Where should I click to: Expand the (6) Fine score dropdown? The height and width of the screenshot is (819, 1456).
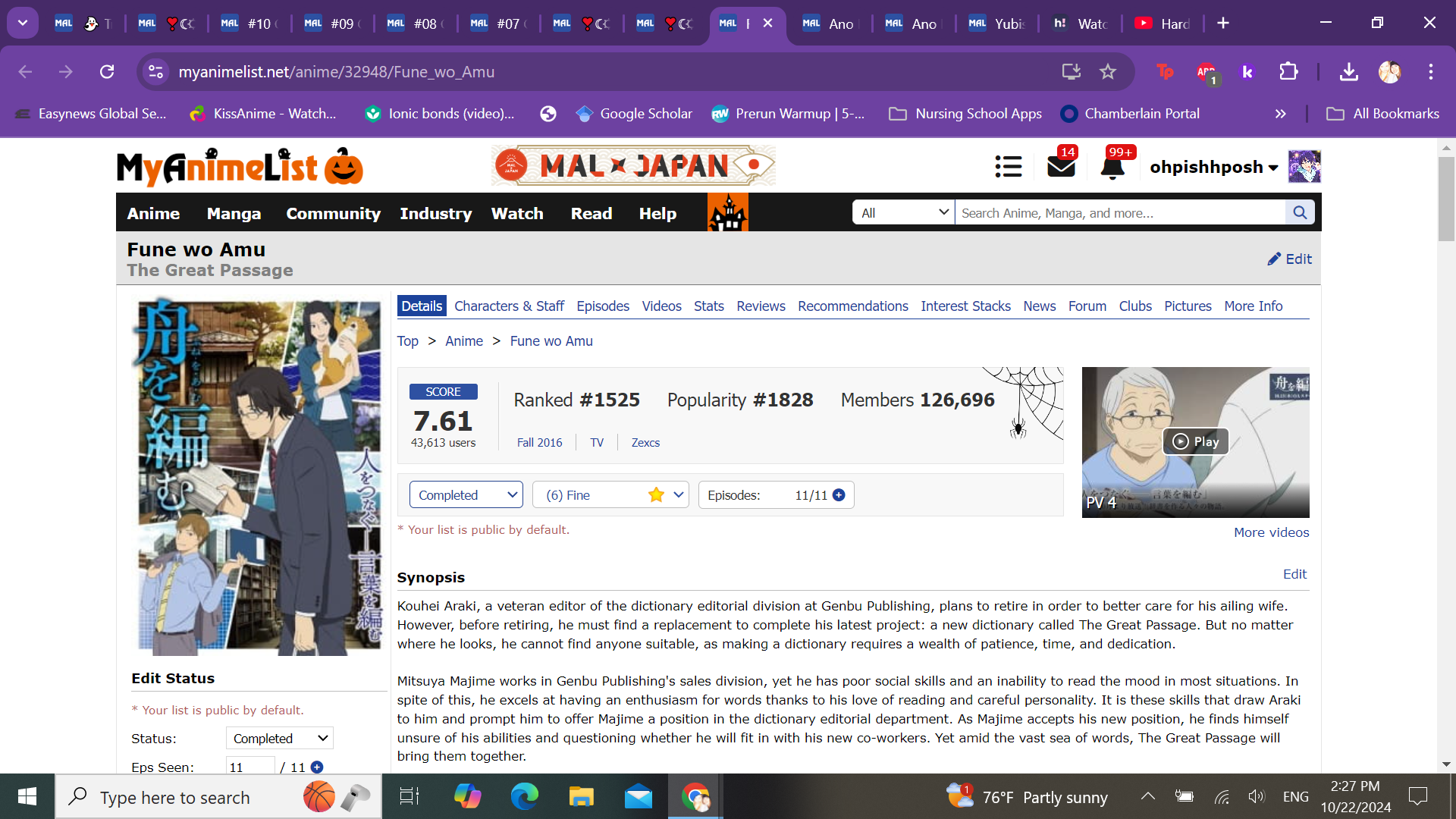(610, 495)
